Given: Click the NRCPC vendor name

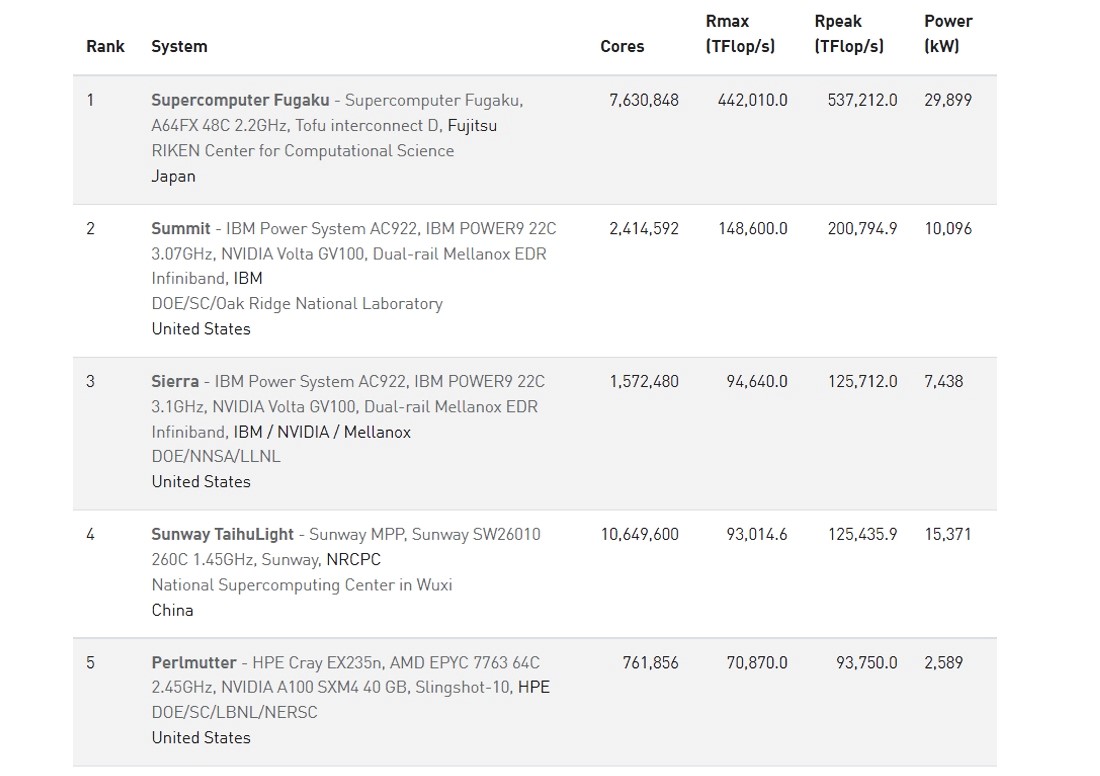Looking at the screenshot, I should [354, 560].
